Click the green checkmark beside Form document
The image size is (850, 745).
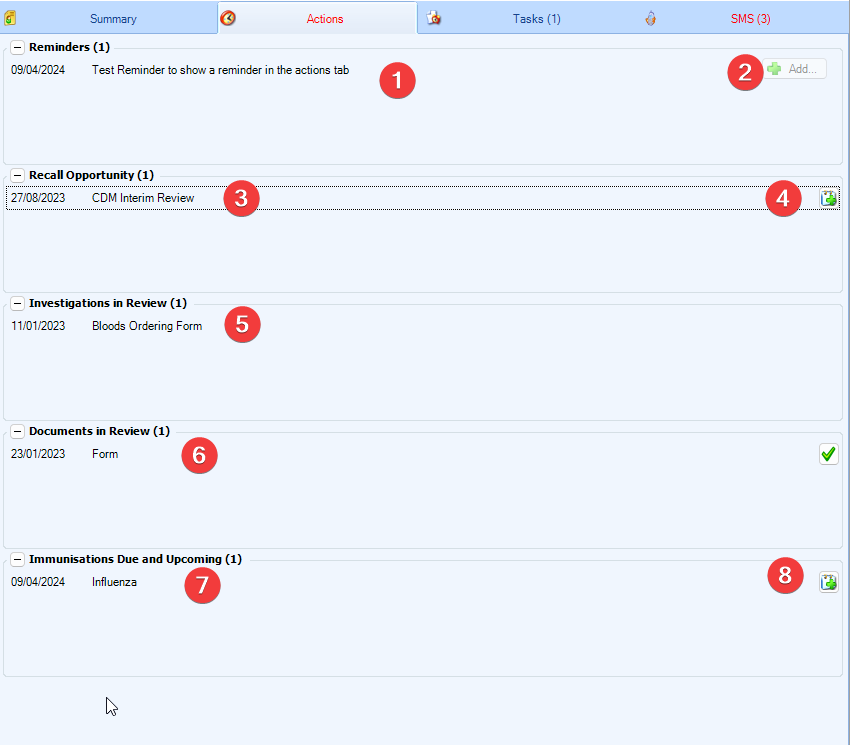(x=828, y=455)
